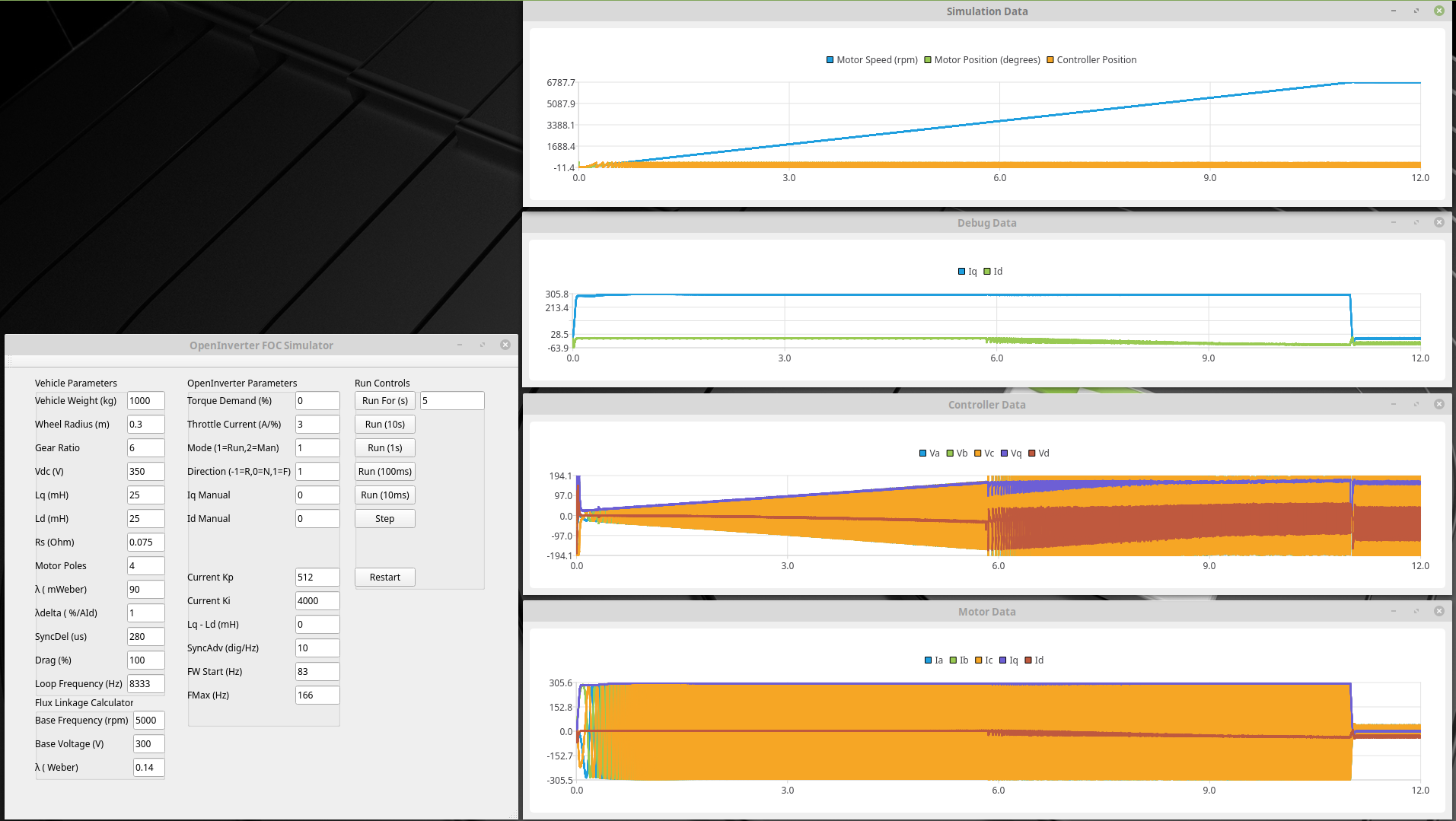Focus the Torque Demand (%) field
Screen dimensions: 1456x821
pos(317,401)
